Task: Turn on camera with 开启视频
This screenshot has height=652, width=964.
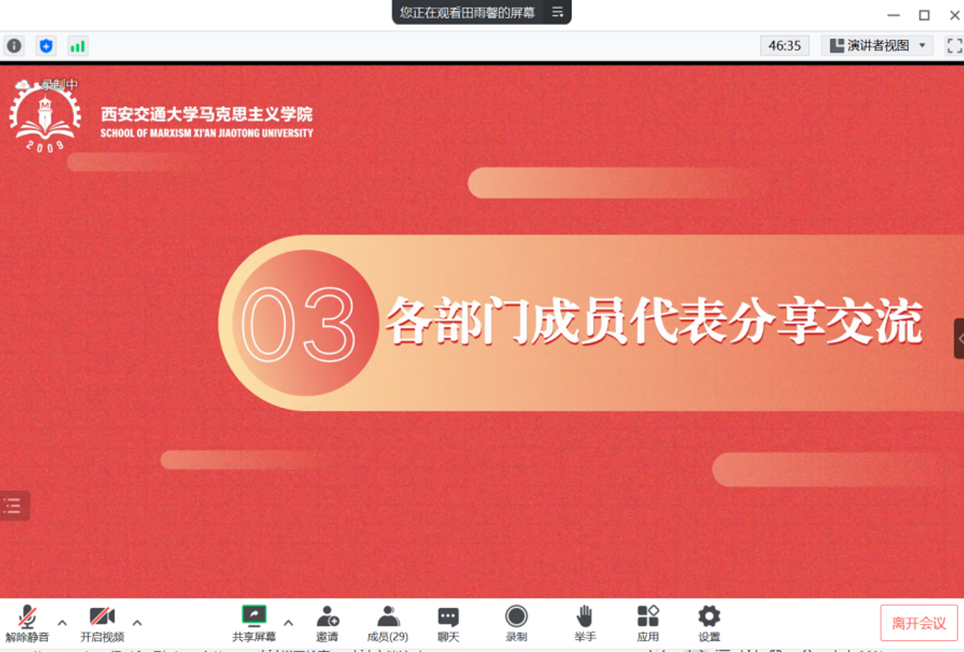Action: point(102,617)
